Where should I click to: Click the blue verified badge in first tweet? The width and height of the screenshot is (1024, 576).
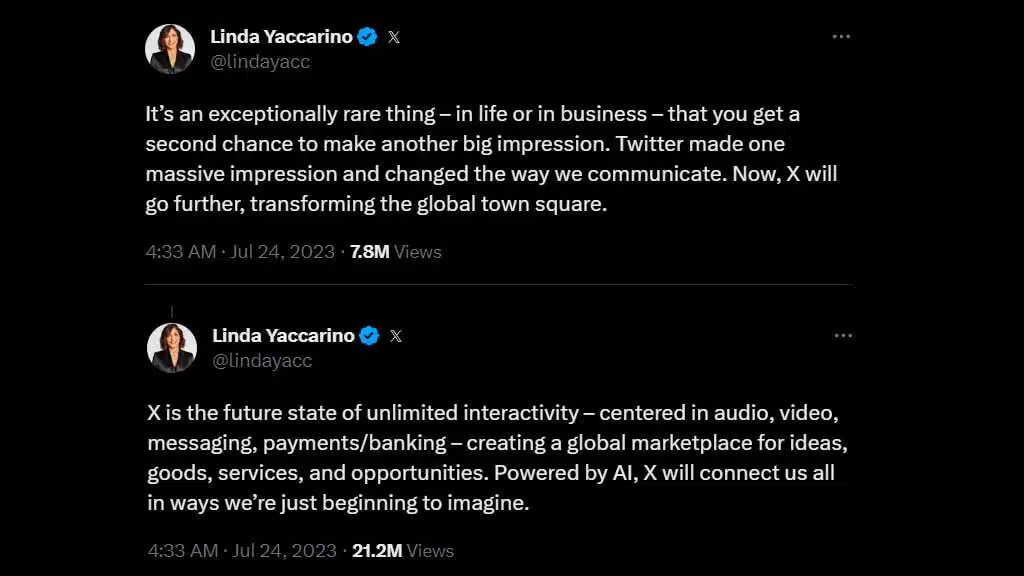pyautogui.click(x=367, y=37)
